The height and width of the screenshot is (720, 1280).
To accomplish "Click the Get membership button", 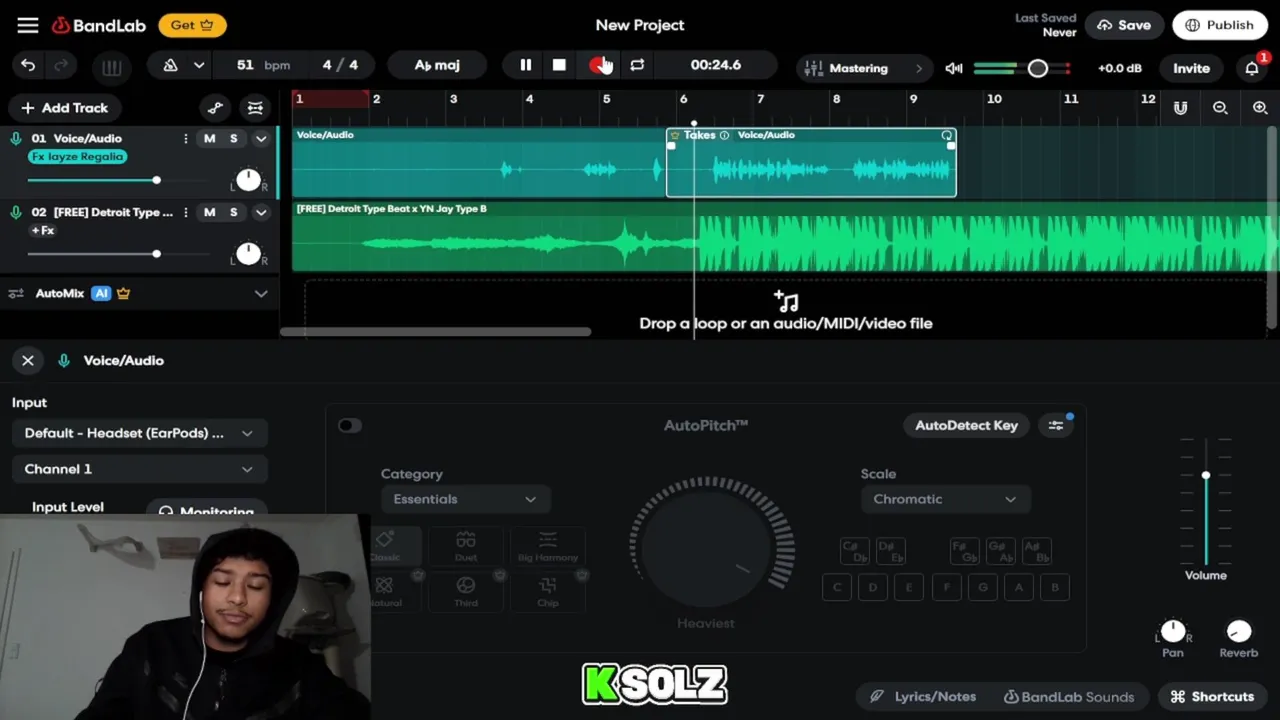I will point(192,25).
